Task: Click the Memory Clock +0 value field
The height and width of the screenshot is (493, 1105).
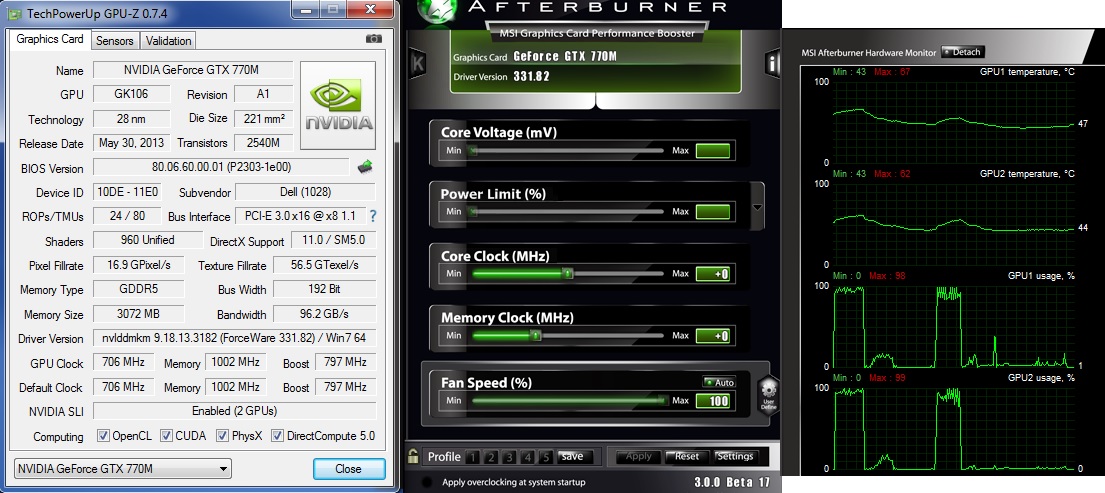Action: (x=712, y=336)
